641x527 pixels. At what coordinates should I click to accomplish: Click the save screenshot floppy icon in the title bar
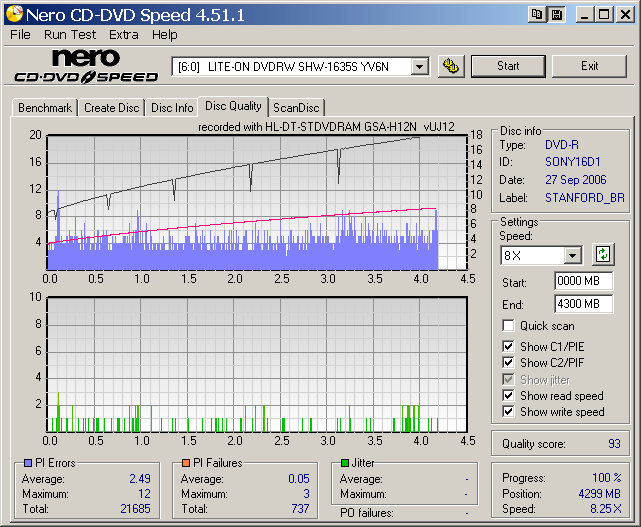556,15
